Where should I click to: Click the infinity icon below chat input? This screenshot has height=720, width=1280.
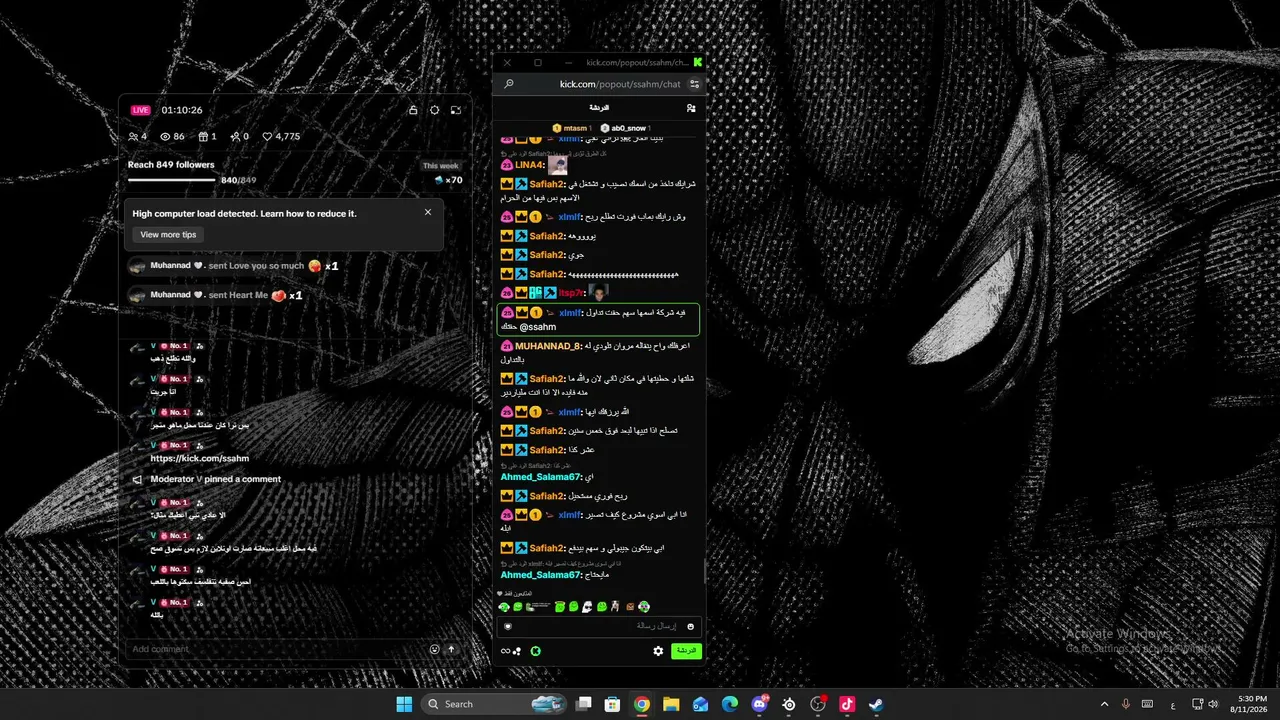[505, 651]
